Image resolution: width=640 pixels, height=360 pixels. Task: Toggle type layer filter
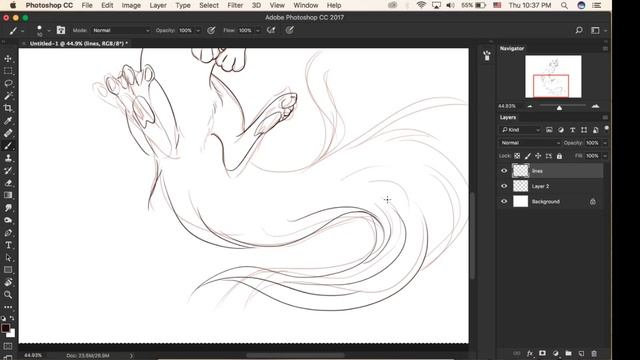(x=572, y=130)
